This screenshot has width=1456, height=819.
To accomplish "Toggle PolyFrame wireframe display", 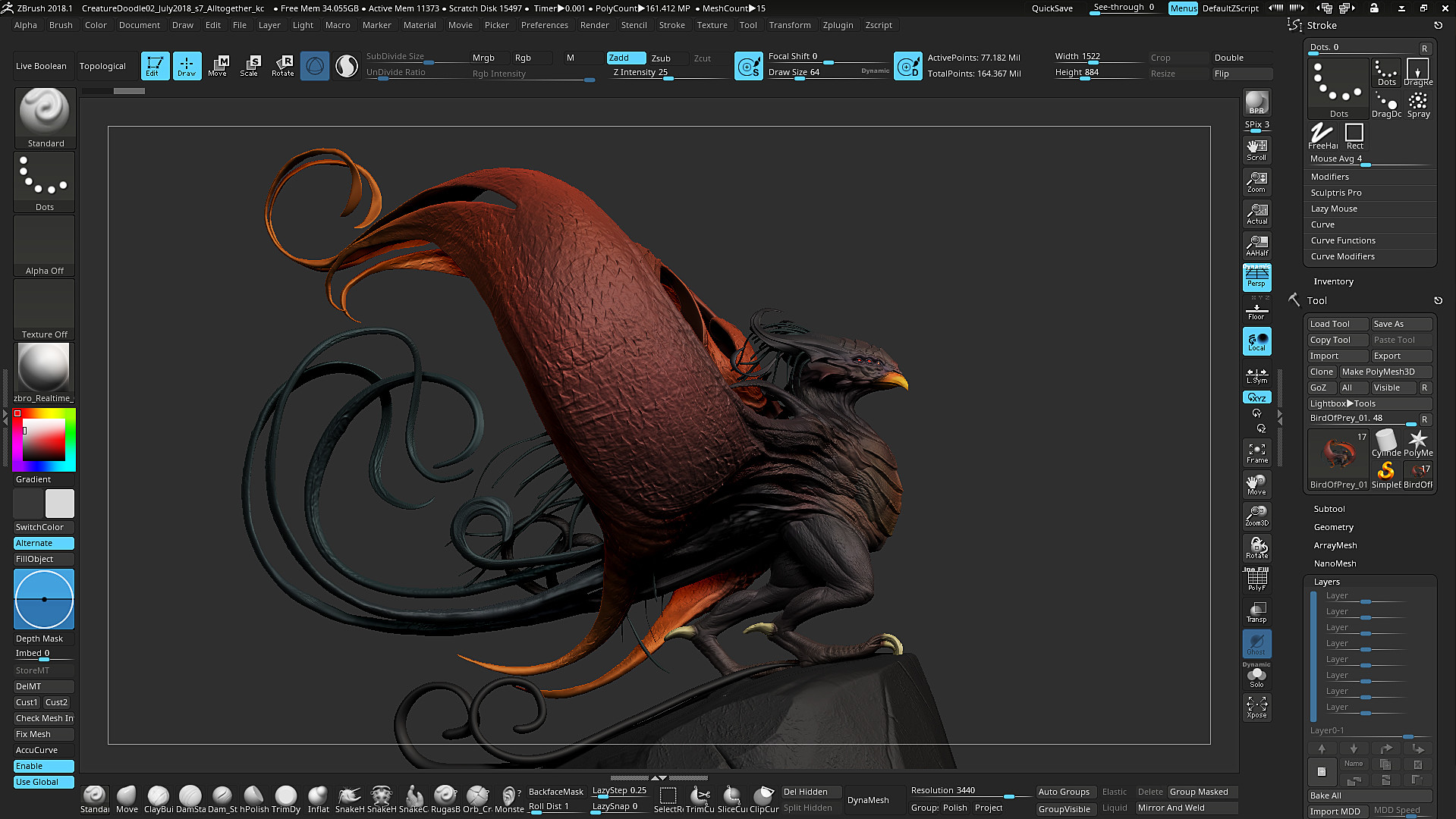I will [1256, 579].
